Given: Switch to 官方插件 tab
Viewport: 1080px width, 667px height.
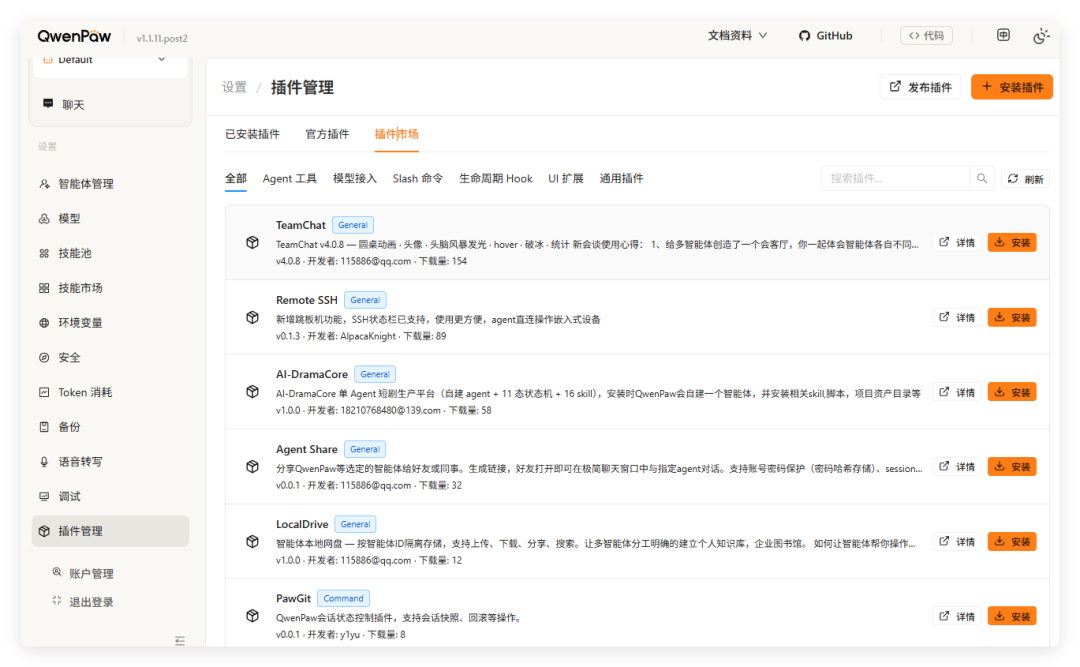Looking at the screenshot, I should (x=327, y=134).
